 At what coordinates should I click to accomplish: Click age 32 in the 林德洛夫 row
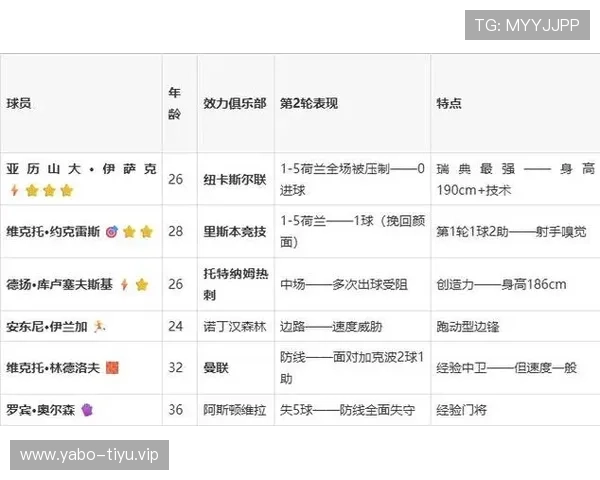176,368
